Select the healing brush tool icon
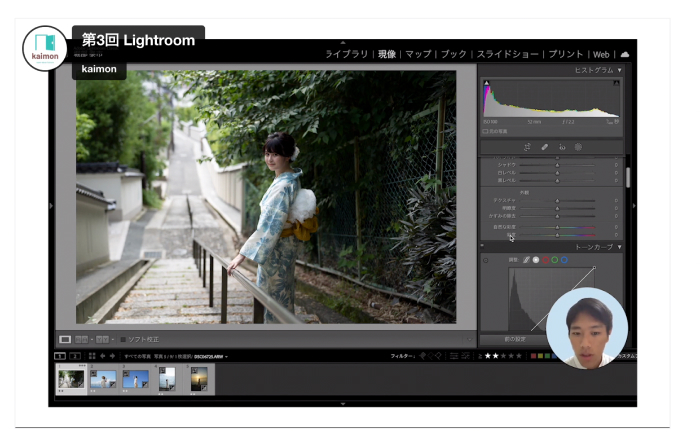The width and height of the screenshot is (700, 440). [544, 147]
